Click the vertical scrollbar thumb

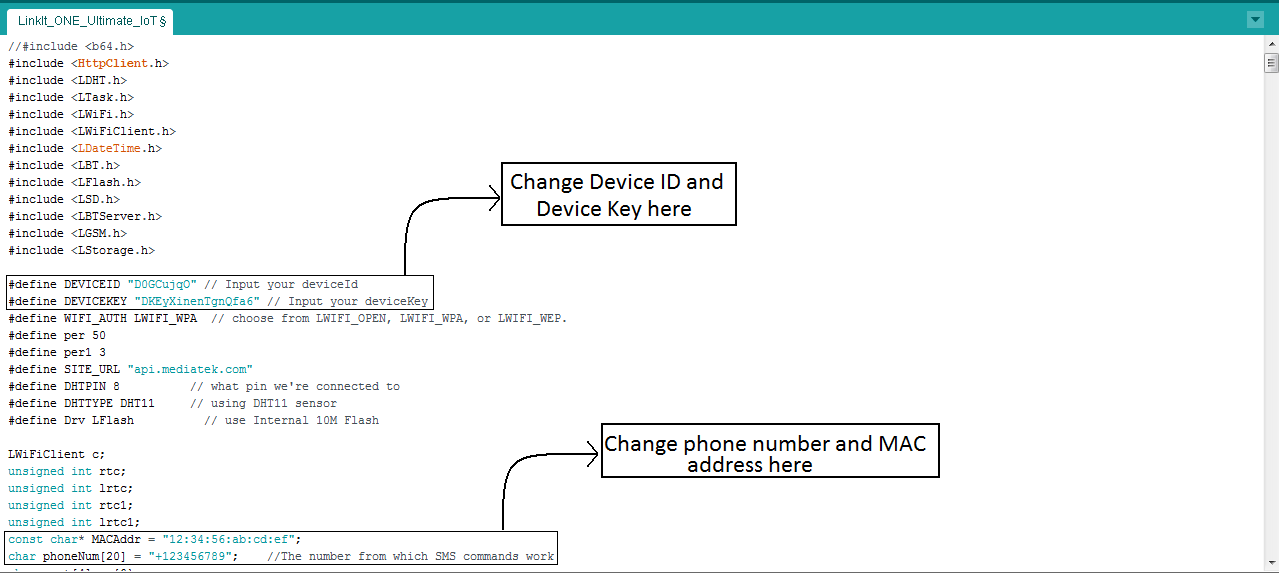point(1271,64)
